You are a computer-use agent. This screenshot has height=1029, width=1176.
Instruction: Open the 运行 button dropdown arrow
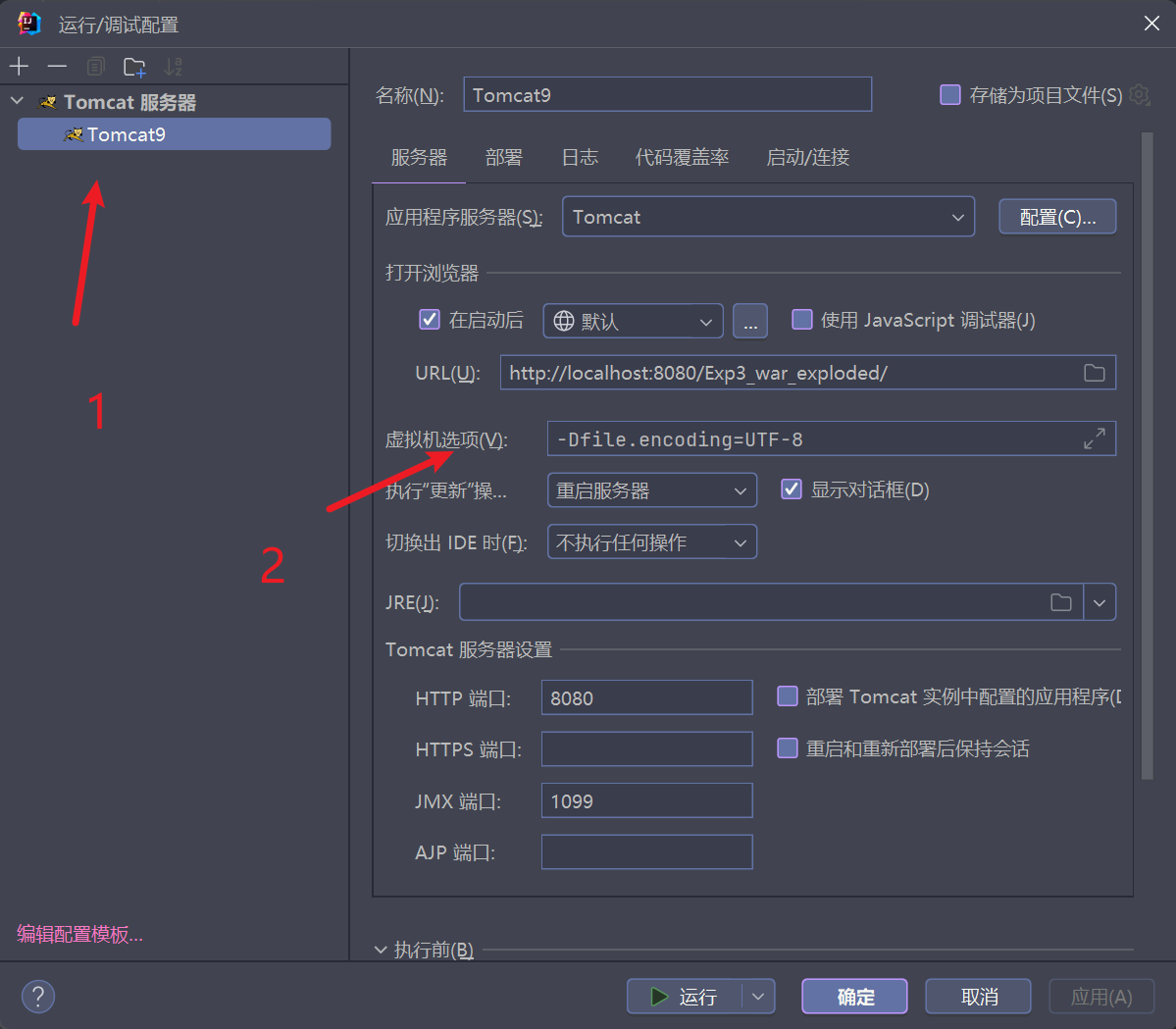(758, 997)
